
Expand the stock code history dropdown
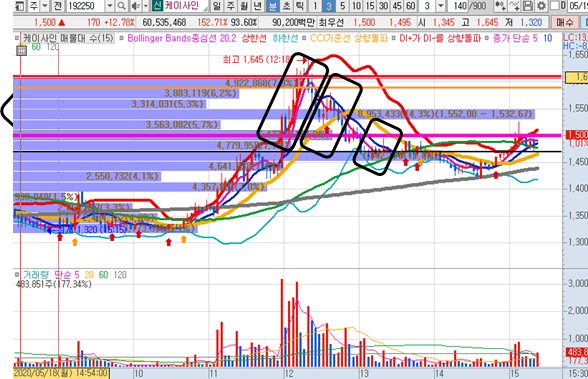coord(110,6)
